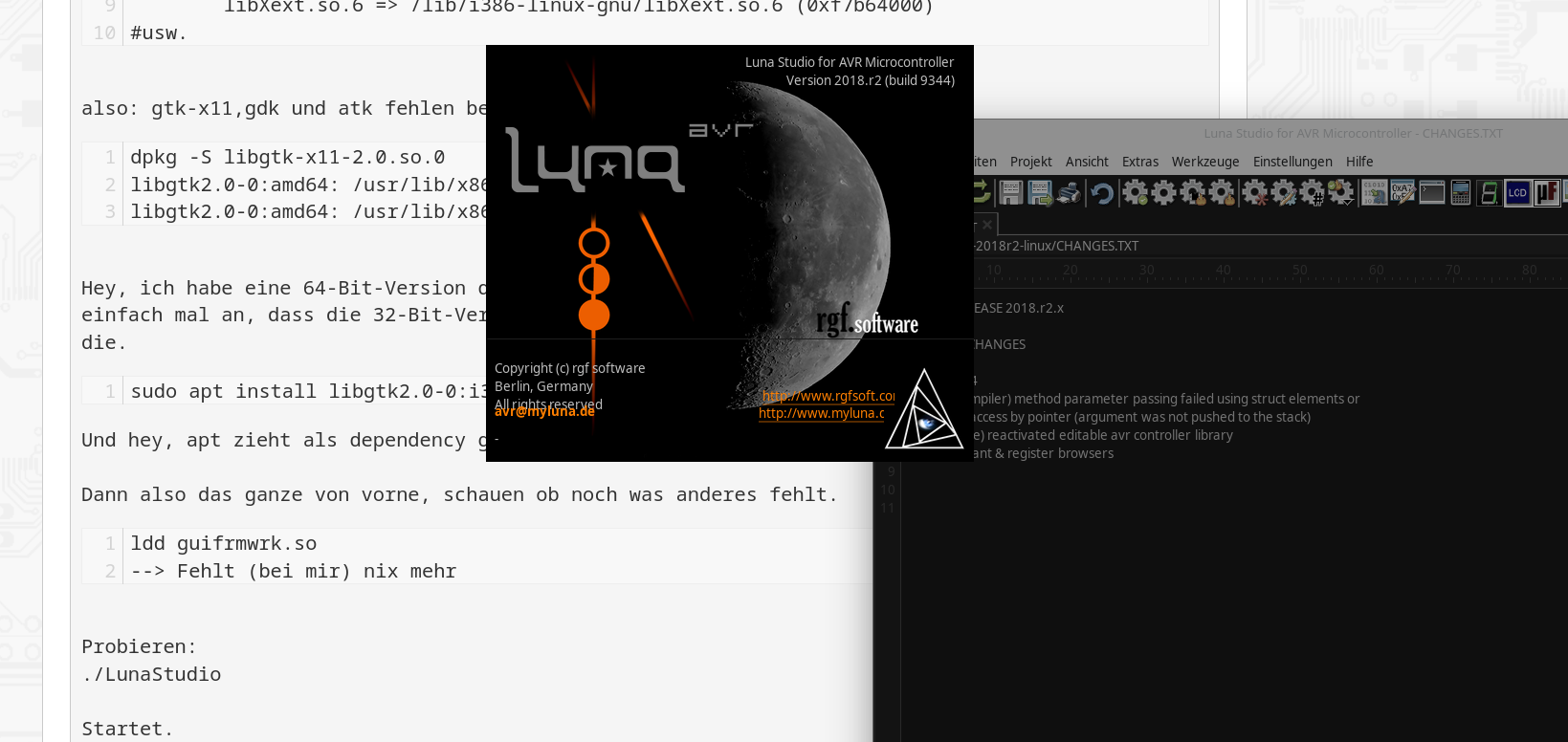Click the gear icon with flame only
Screen dimensions: 1568x742
(1222, 192)
